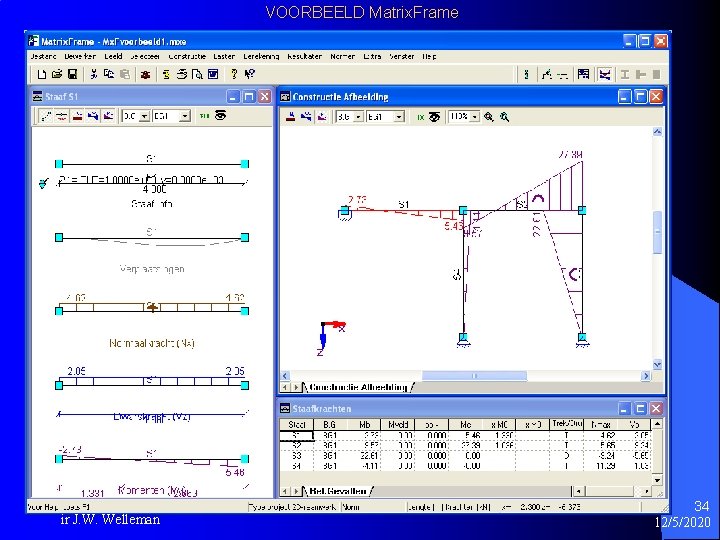This screenshot has width=720, height=540.
Task: Click the vertical scrollbar thumb in Constructie Afbeelding
Action: click(658, 232)
